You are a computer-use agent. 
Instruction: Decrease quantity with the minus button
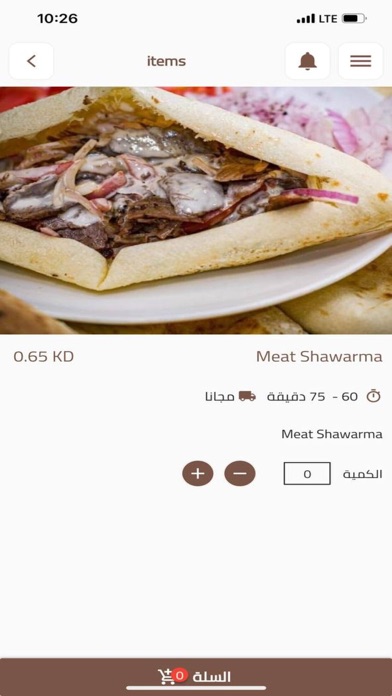point(240,474)
